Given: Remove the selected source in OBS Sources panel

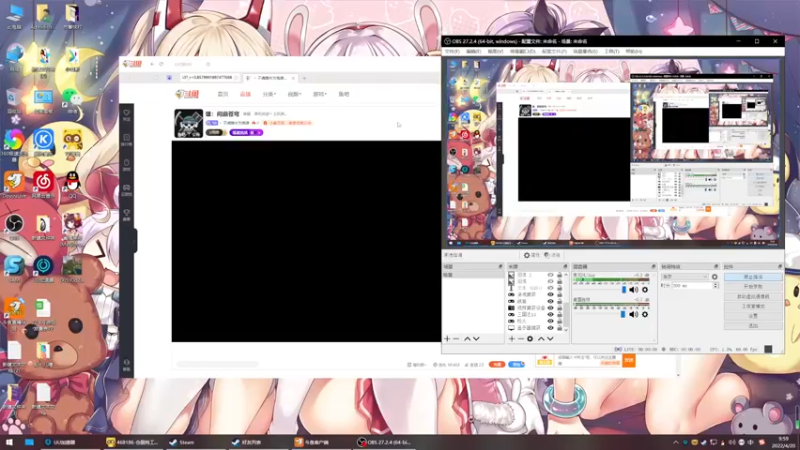Looking at the screenshot, I should pyautogui.click(x=521, y=339).
